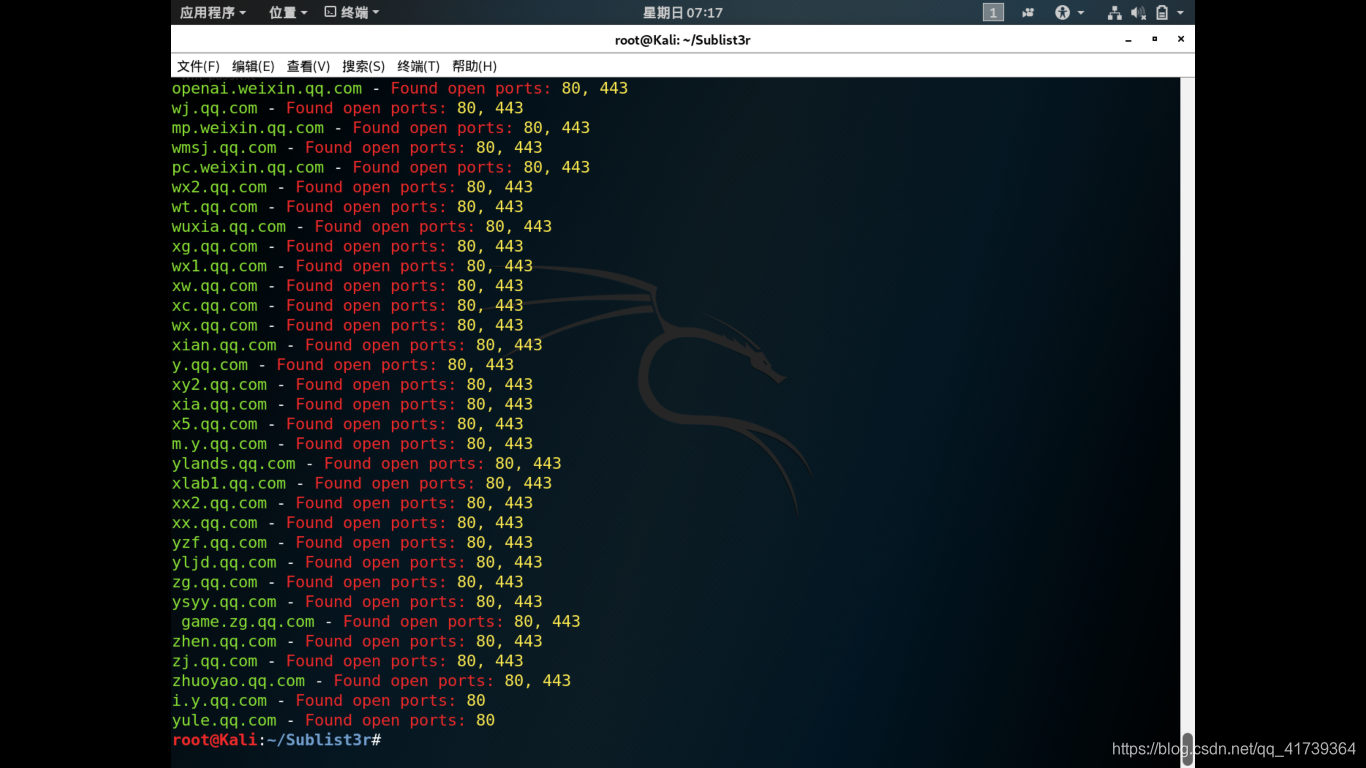The image size is (1366, 768).
Task: Click the text ylands.qq.com
Action: tap(234, 464)
